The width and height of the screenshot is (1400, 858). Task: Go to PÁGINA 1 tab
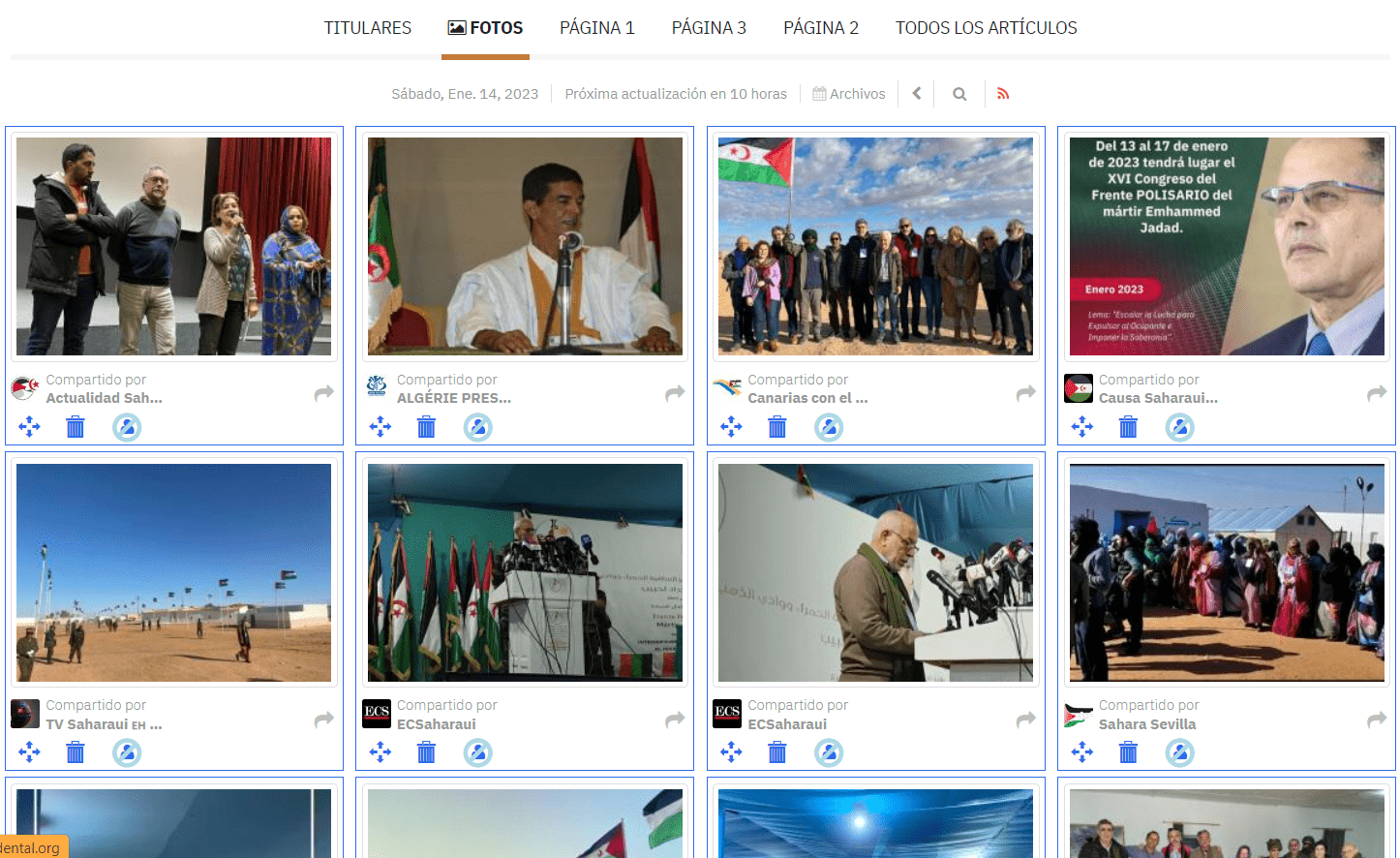point(597,28)
